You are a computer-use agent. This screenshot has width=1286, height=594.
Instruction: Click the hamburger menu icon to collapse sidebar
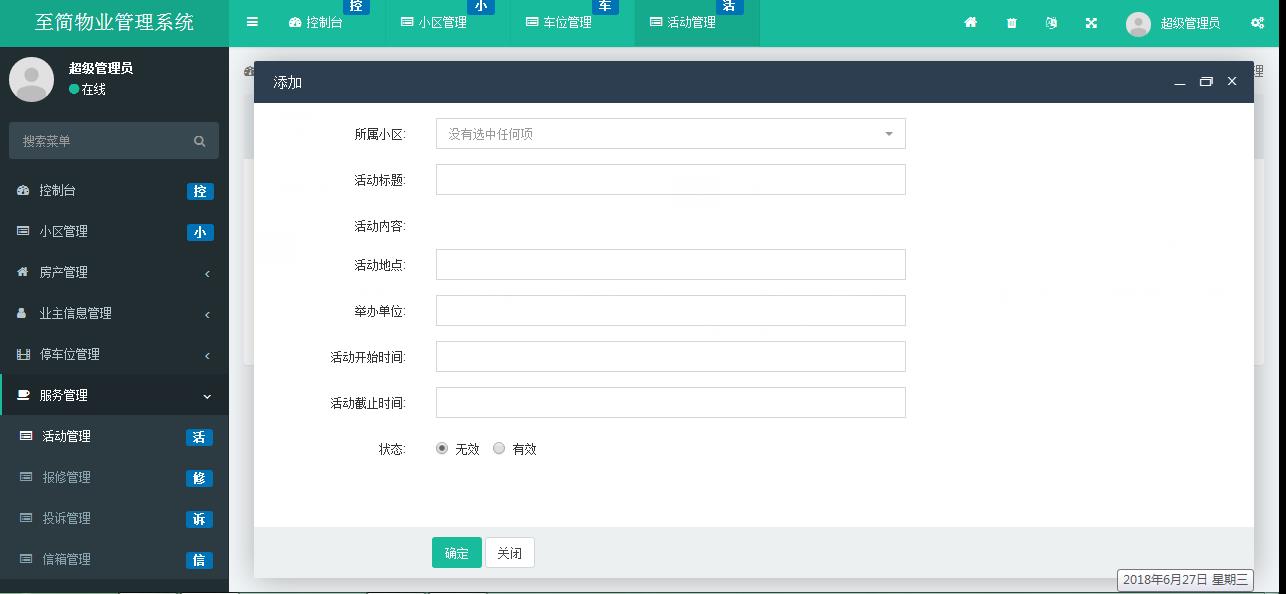pos(252,21)
